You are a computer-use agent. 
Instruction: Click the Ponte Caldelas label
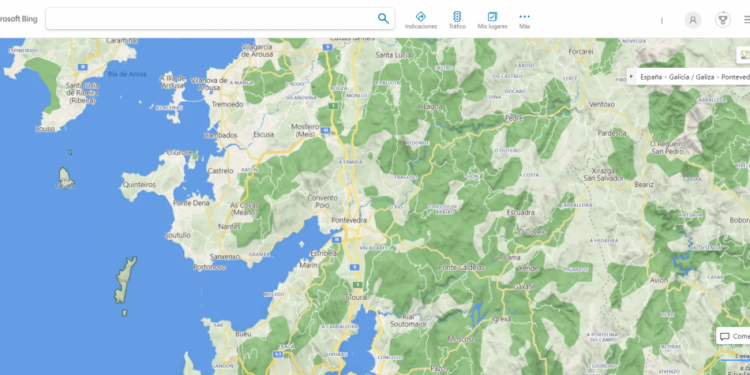coord(461,267)
